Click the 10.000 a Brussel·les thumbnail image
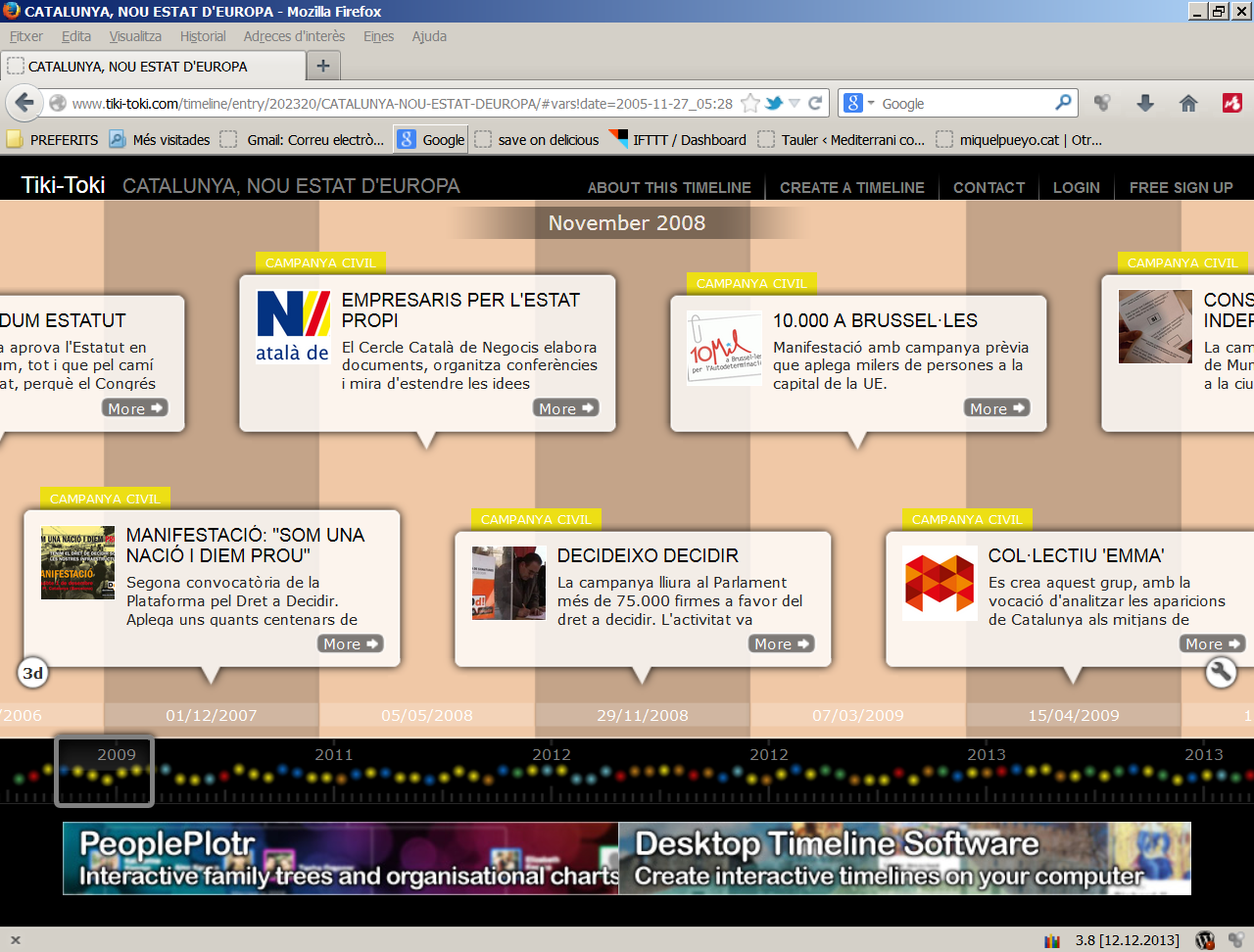This screenshot has height=952, width=1254. pyautogui.click(x=725, y=348)
